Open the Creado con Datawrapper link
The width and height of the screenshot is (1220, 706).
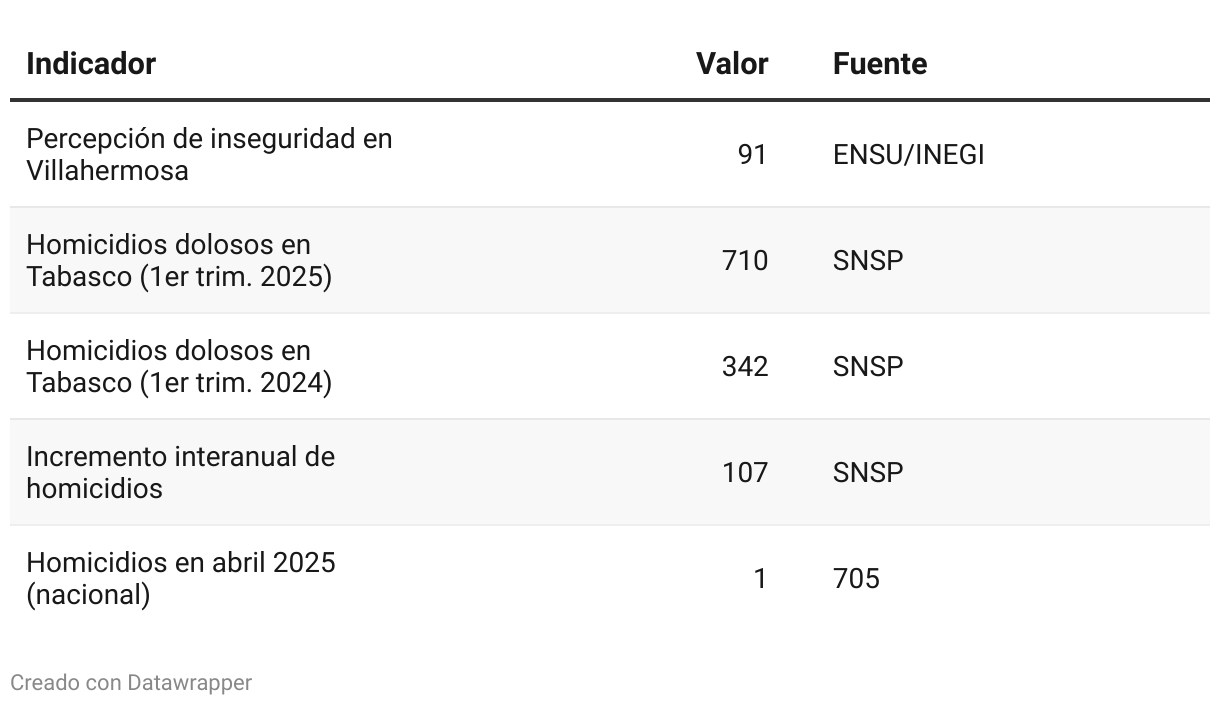pyautogui.click(x=131, y=683)
